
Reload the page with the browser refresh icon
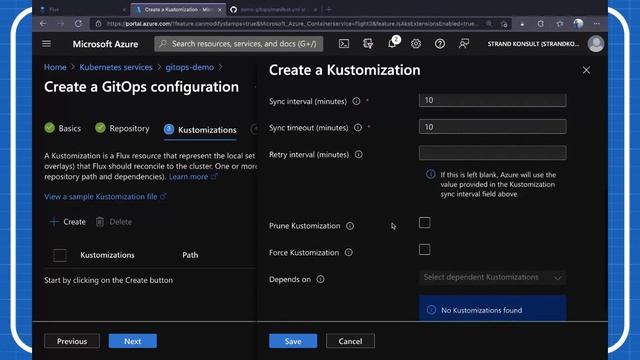click(x=78, y=24)
